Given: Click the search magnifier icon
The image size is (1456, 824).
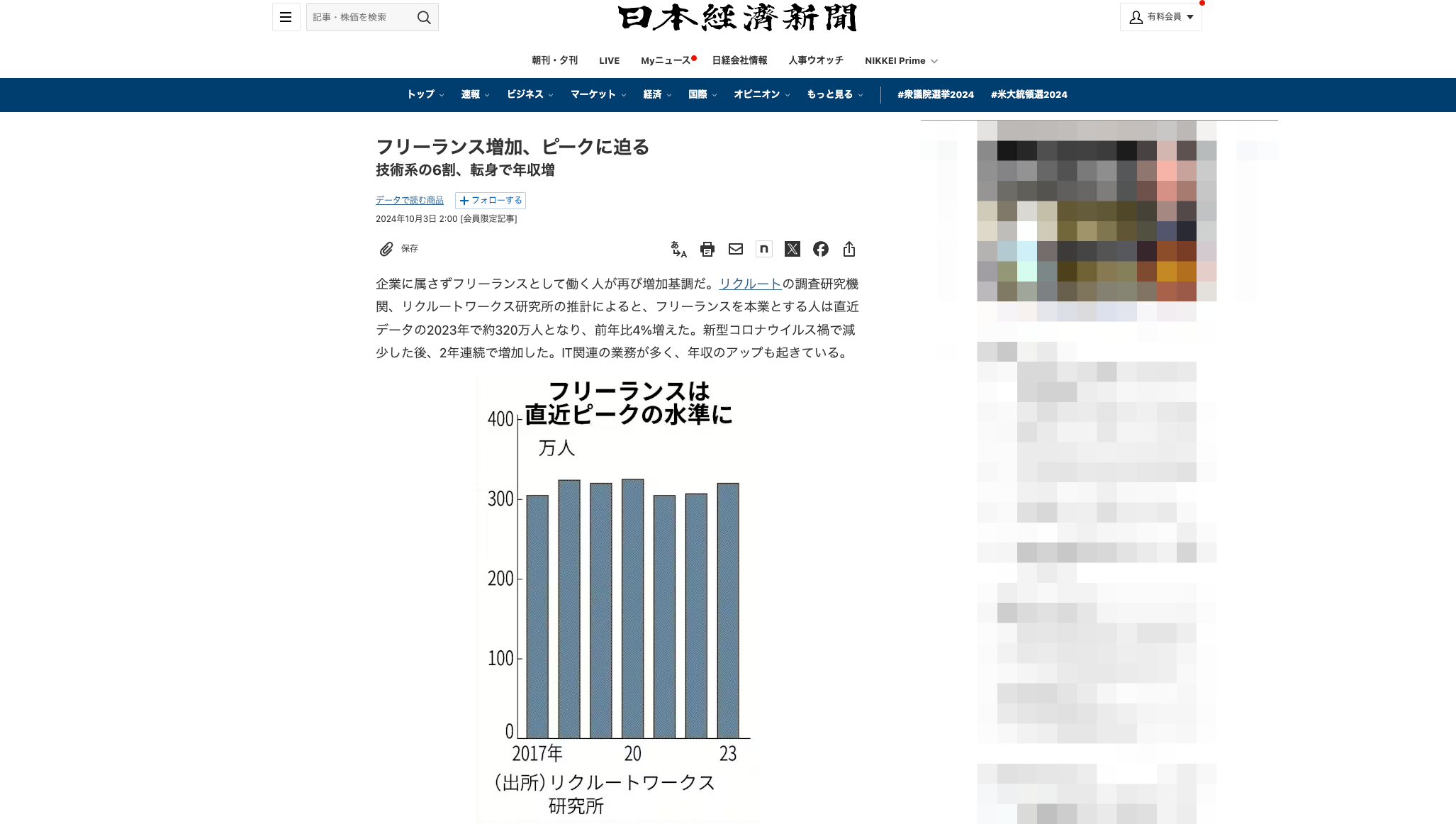Looking at the screenshot, I should click(424, 17).
